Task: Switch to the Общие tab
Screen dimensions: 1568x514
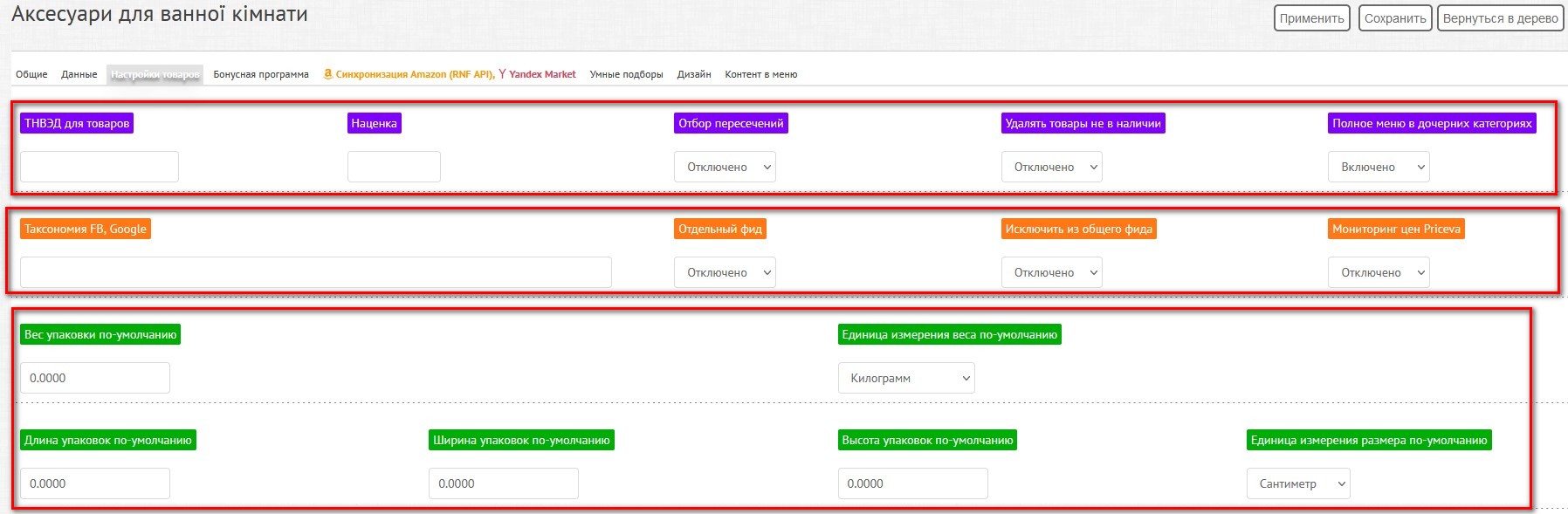Action: [x=31, y=75]
